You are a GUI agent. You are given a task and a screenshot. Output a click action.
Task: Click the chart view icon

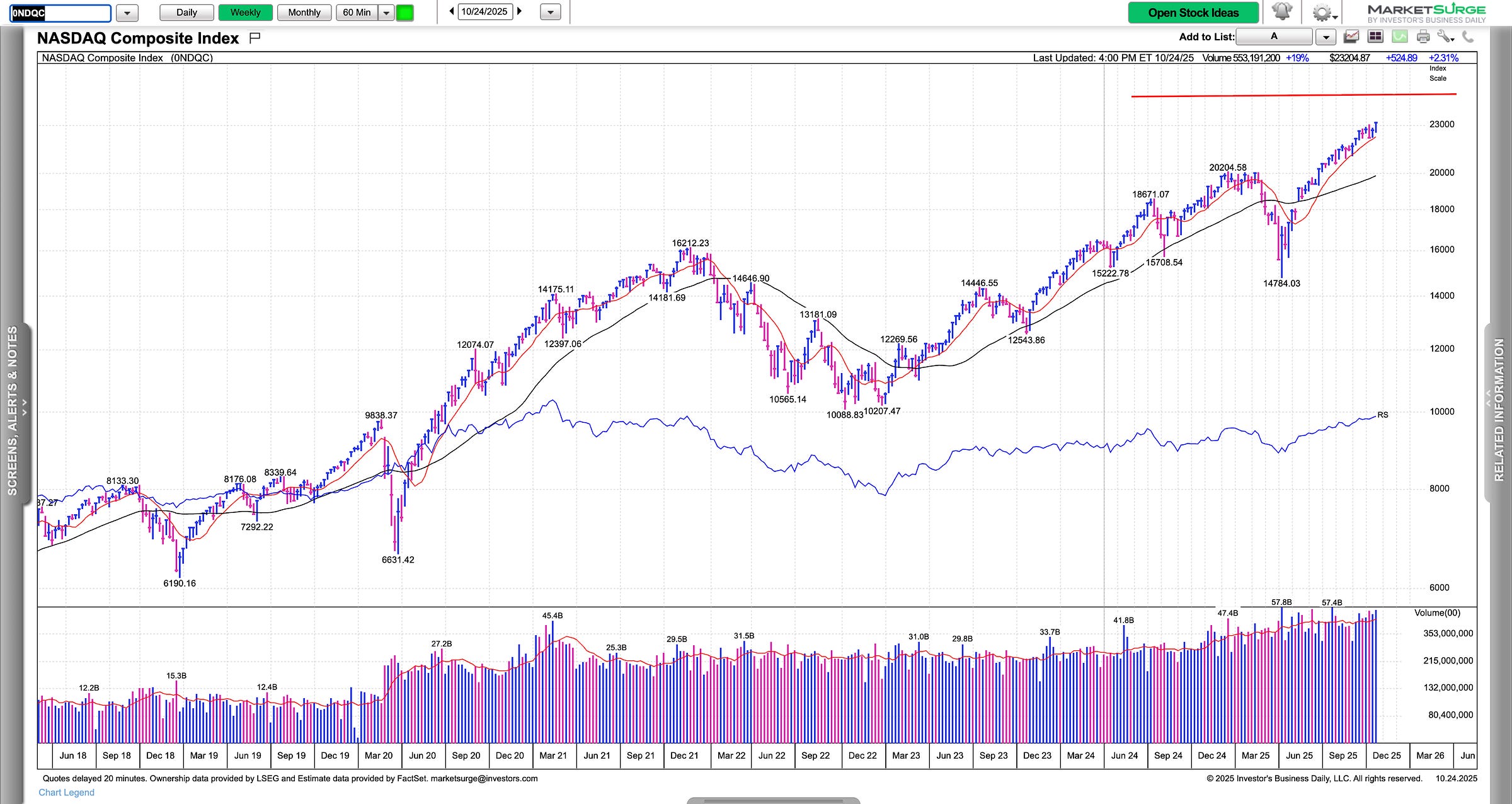[1351, 37]
